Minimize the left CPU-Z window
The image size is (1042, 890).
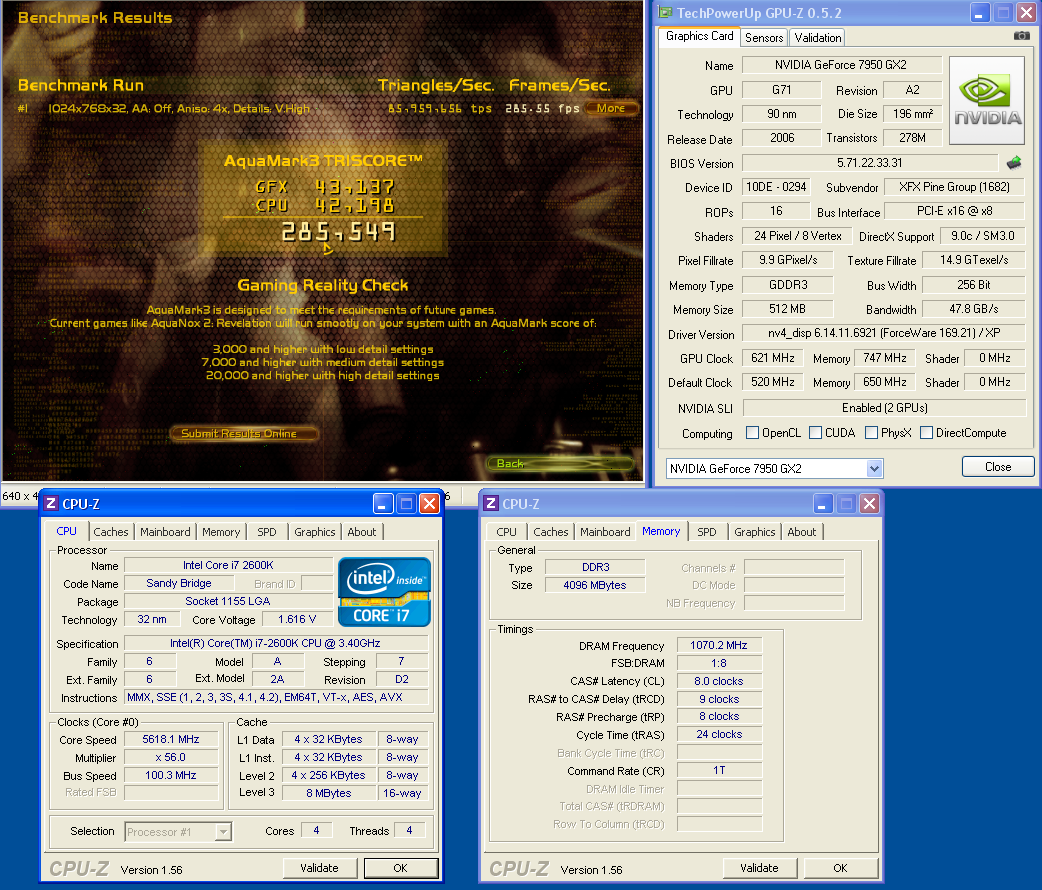(382, 504)
